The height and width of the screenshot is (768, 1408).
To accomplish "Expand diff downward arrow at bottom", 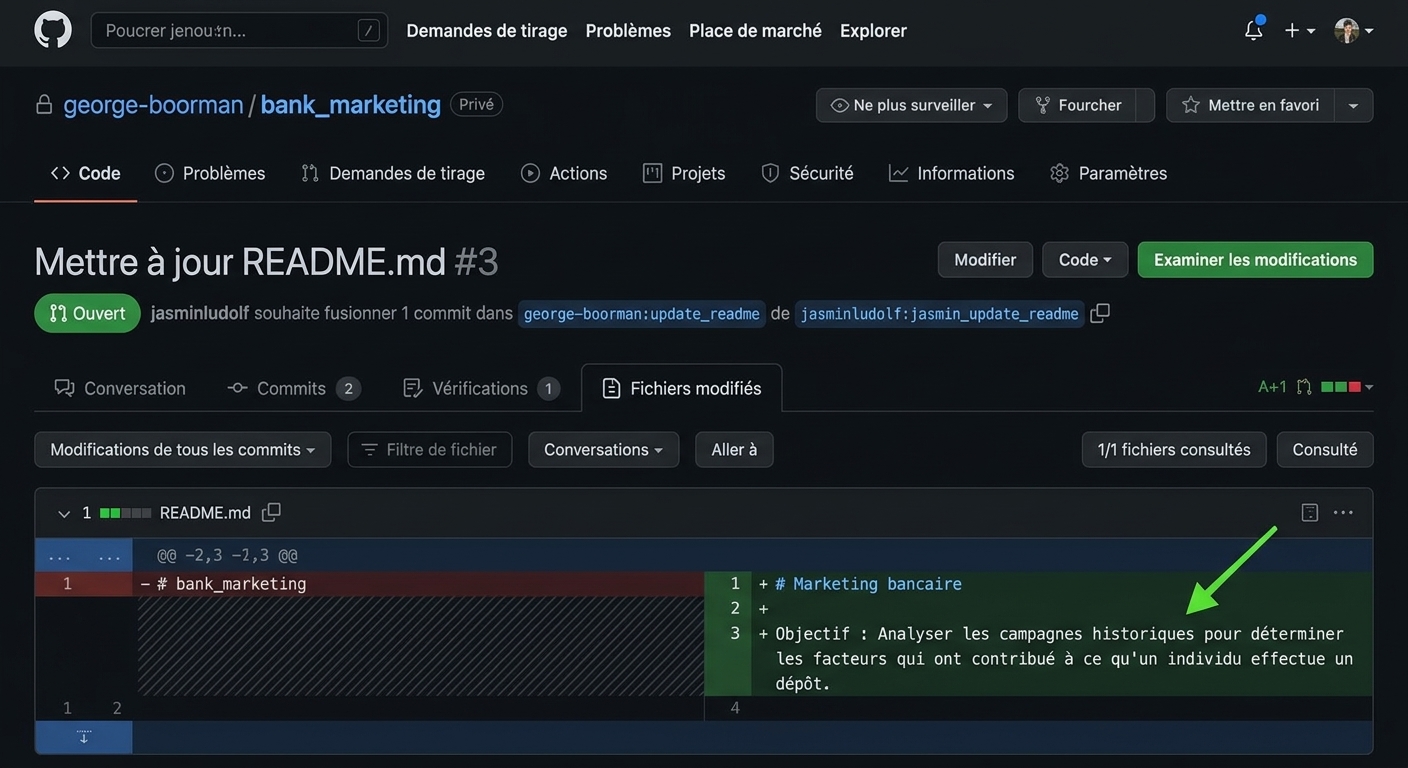I will (x=84, y=737).
